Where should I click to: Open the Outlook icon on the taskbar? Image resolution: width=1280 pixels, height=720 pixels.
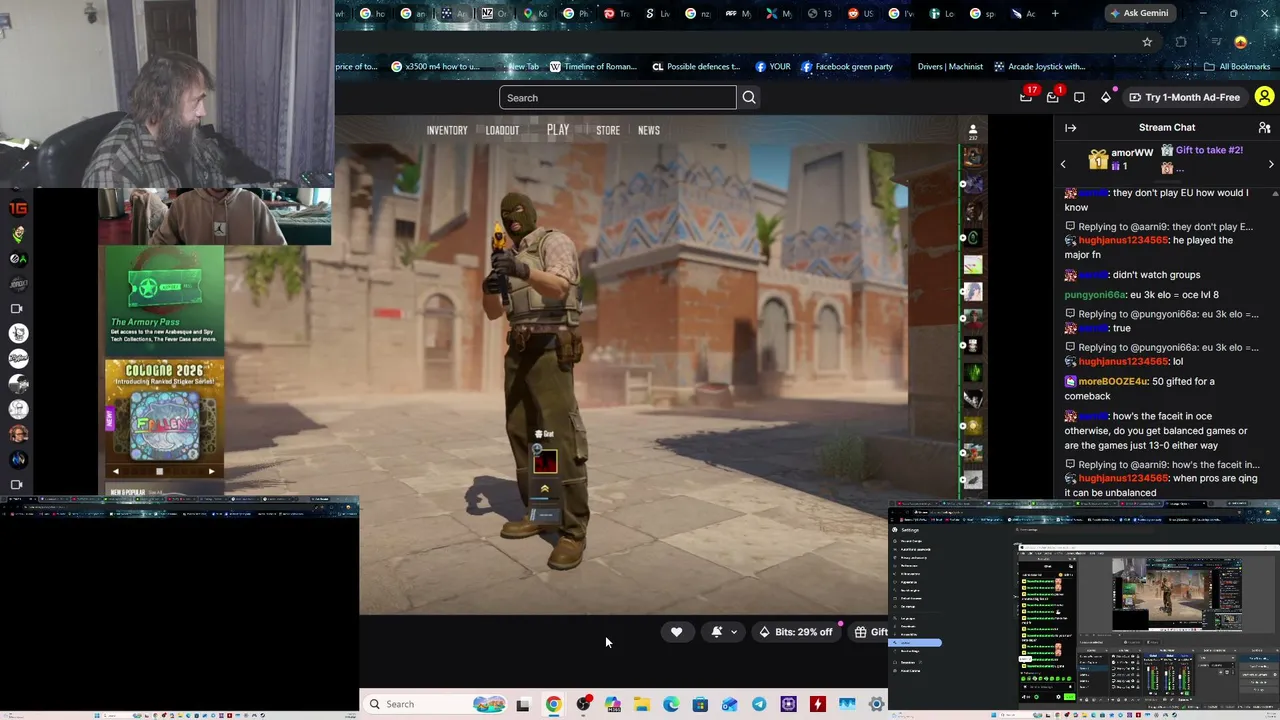click(729, 704)
